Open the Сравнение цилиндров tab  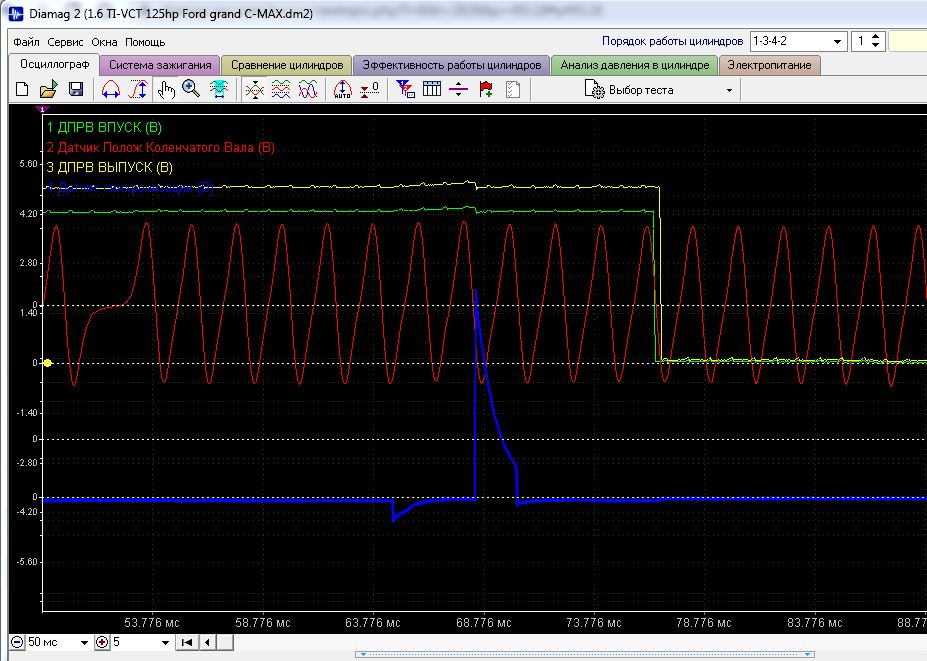tap(287, 65)
